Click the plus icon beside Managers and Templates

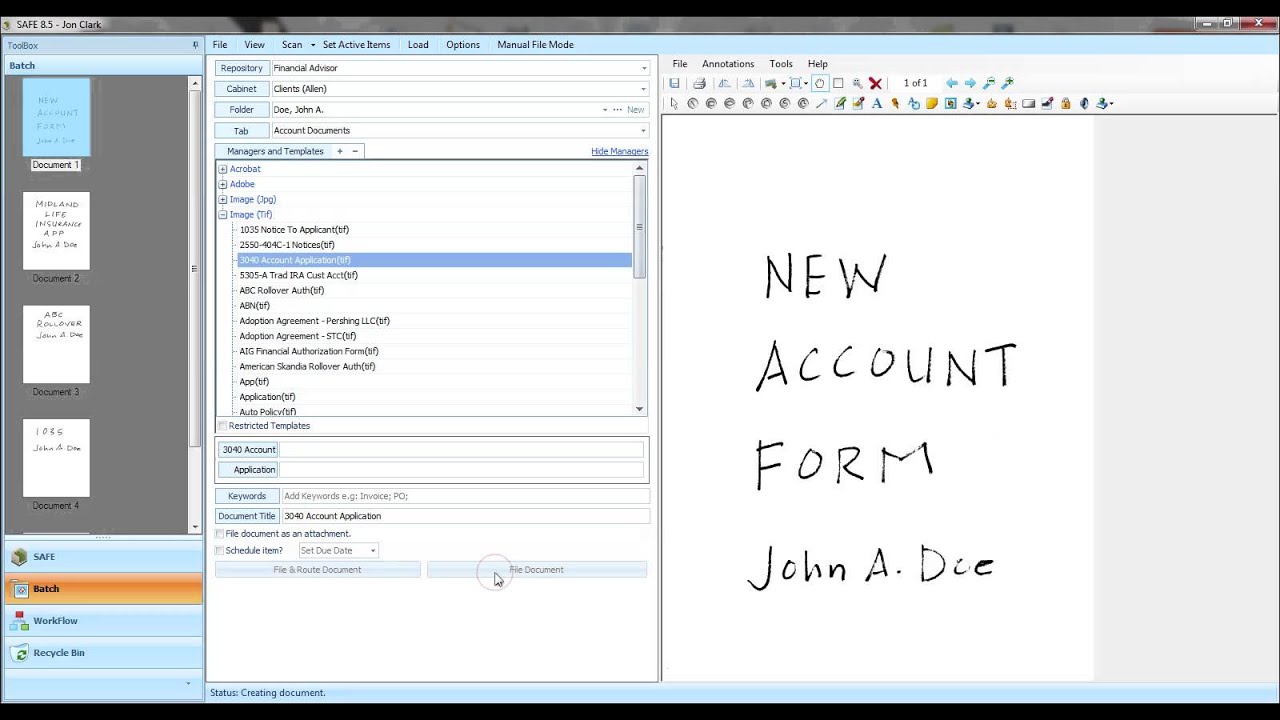pos(340,151)
